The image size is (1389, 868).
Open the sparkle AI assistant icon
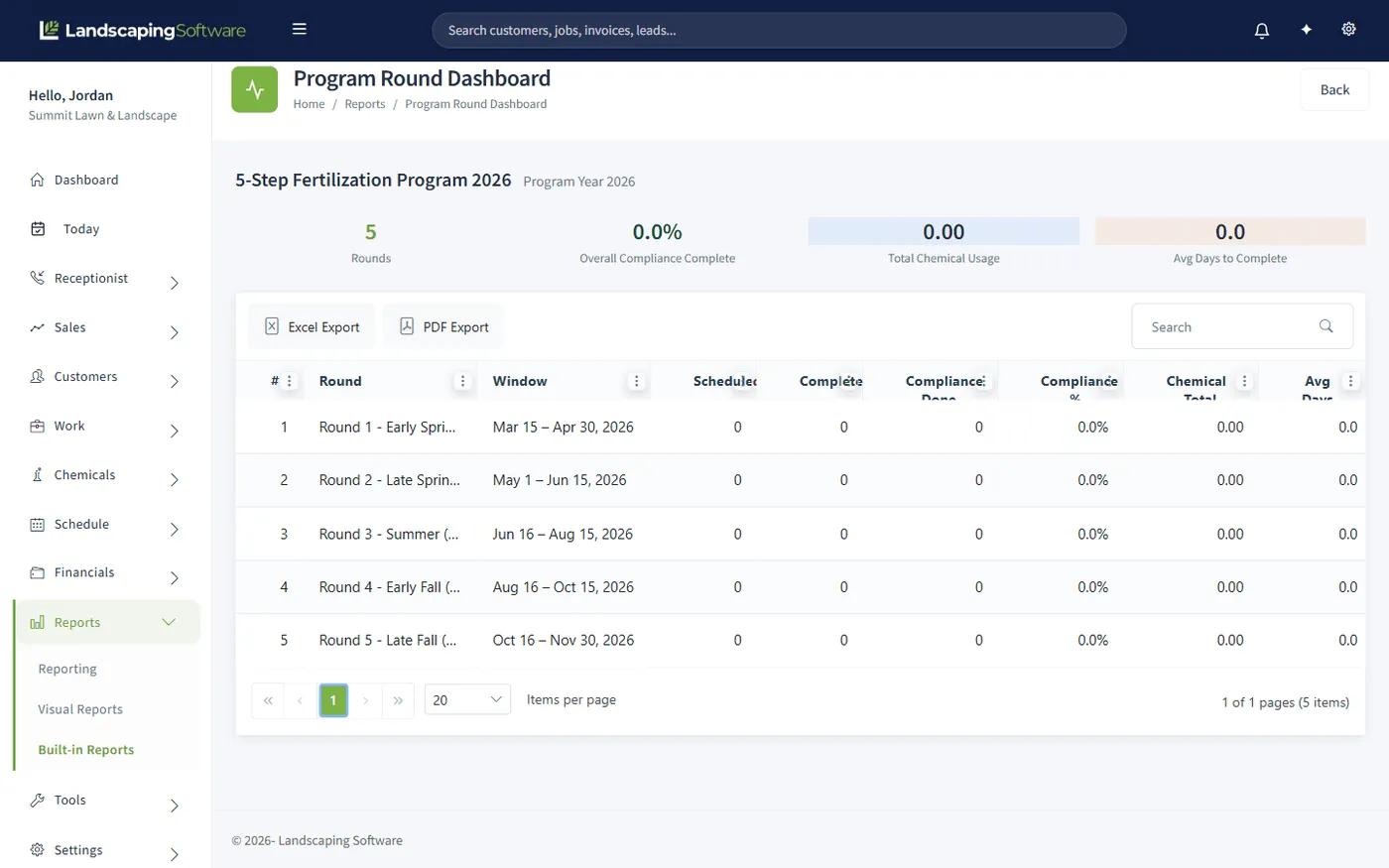point(1307,30)
